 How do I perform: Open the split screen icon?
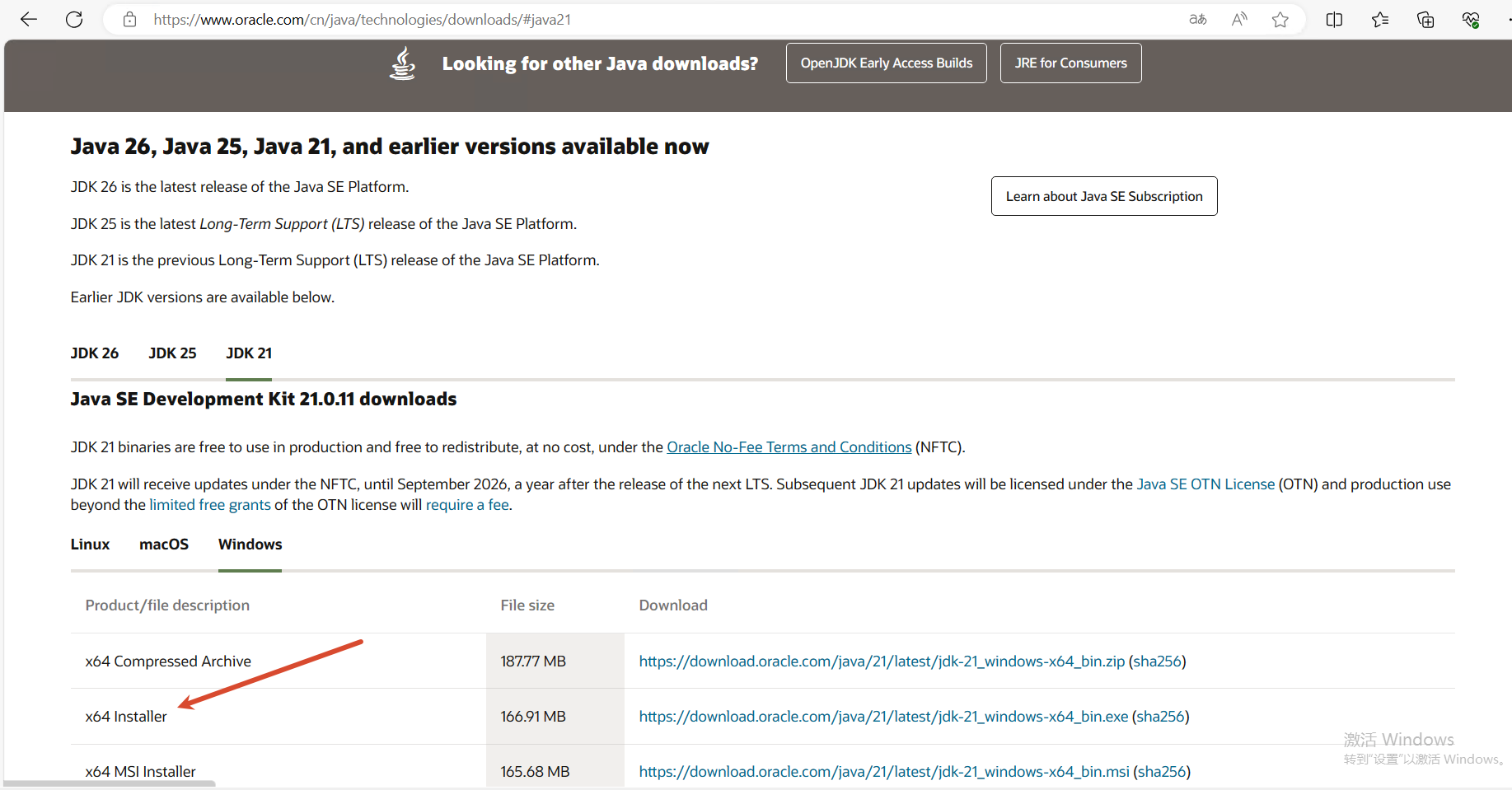coord(1334,20)
